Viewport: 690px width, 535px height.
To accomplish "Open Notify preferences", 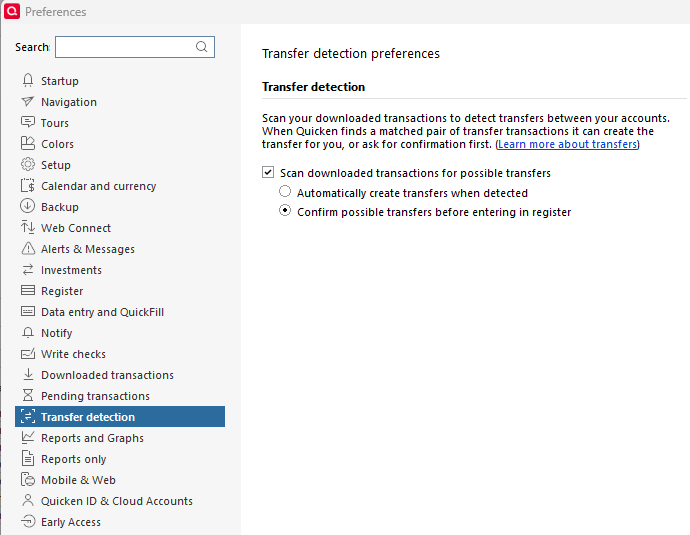I will click(57, 333).
